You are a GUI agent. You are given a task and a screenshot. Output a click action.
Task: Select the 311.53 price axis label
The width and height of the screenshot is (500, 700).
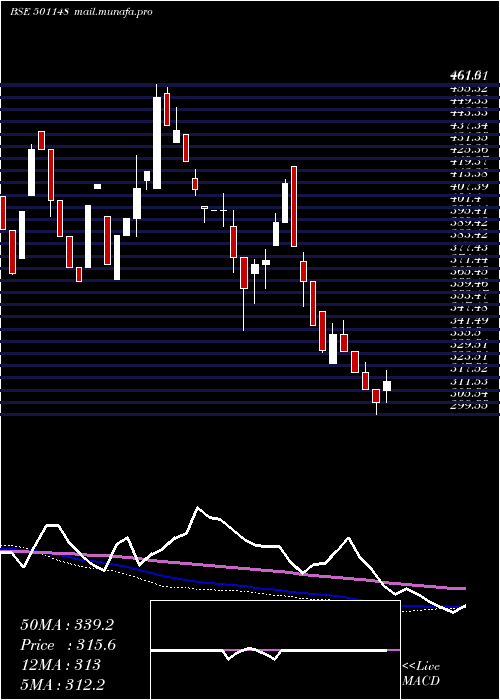click(469, 381)
